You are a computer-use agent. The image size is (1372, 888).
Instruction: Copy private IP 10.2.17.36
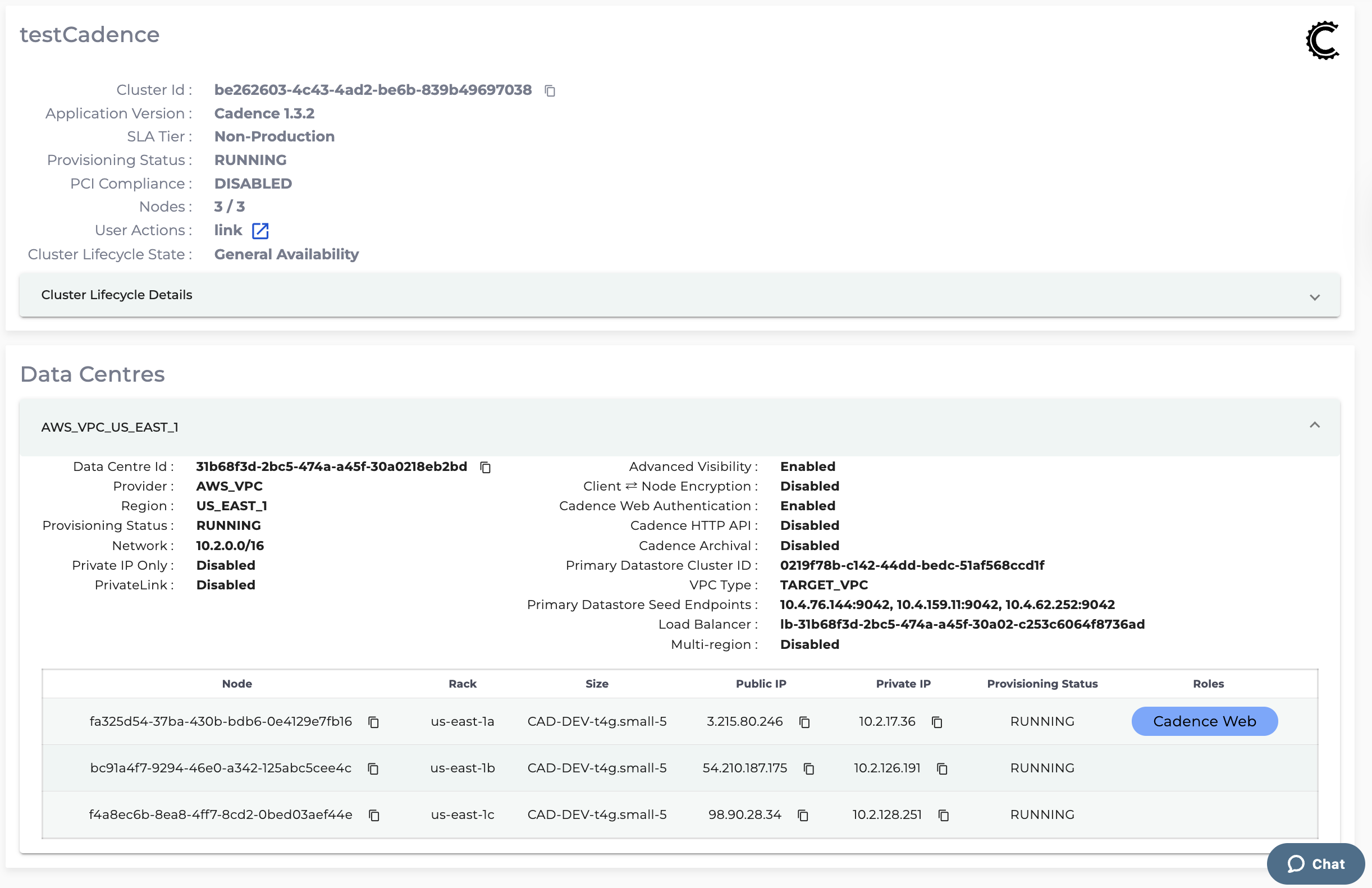coord(937,722)
